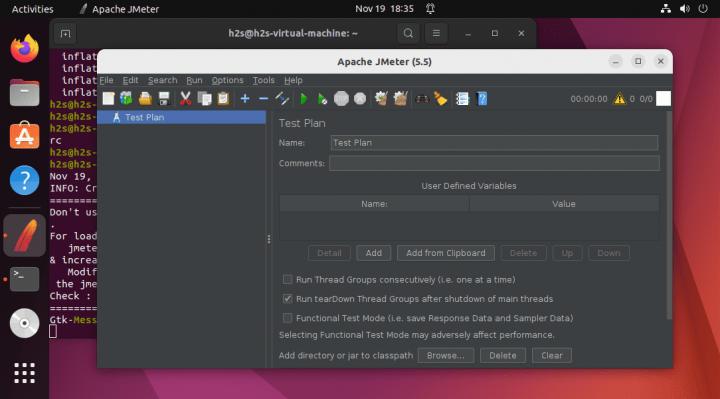Click the Down button
The image size is (720, 399).
(x=608, y=253)
